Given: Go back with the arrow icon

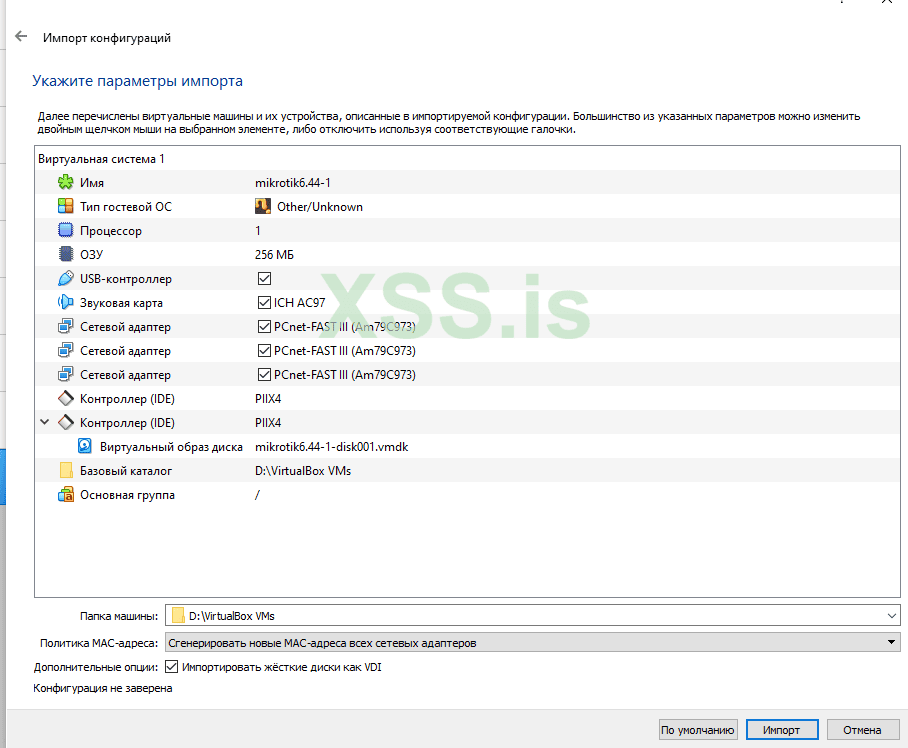Looking at the screenshot, I should tap(21, 36).
